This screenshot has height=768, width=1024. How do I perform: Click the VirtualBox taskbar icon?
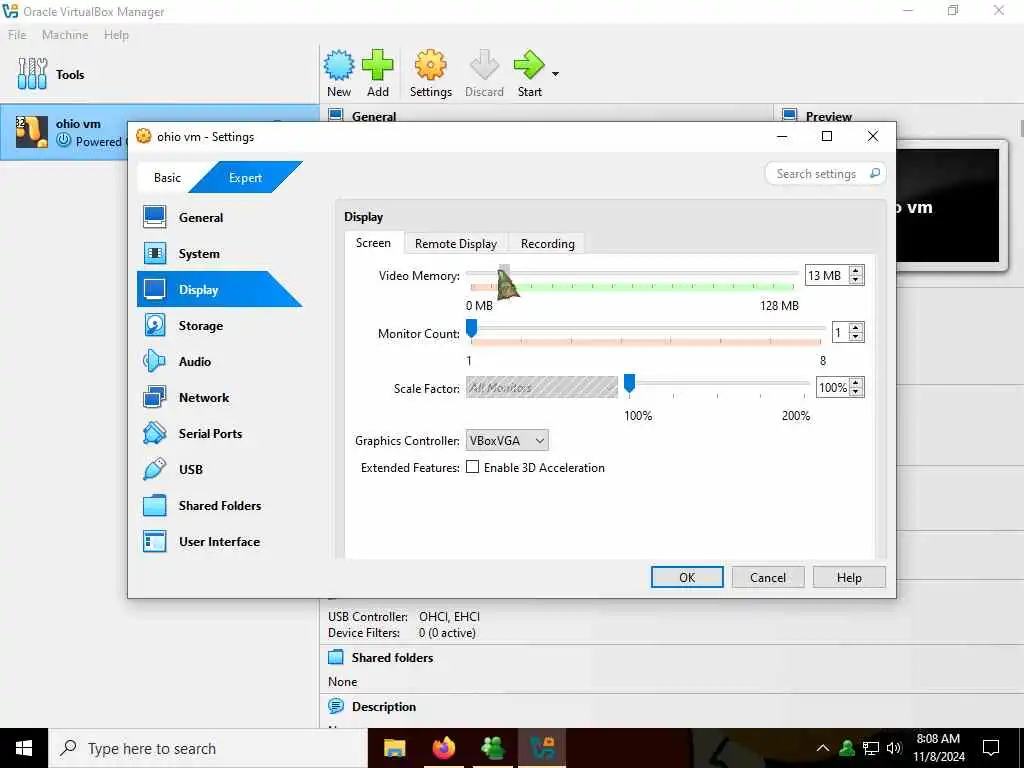(x=542, y=748)
